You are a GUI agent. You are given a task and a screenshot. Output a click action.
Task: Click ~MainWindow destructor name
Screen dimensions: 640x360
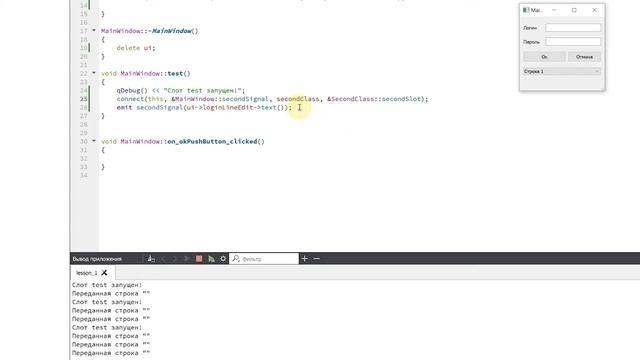[170, 31]
